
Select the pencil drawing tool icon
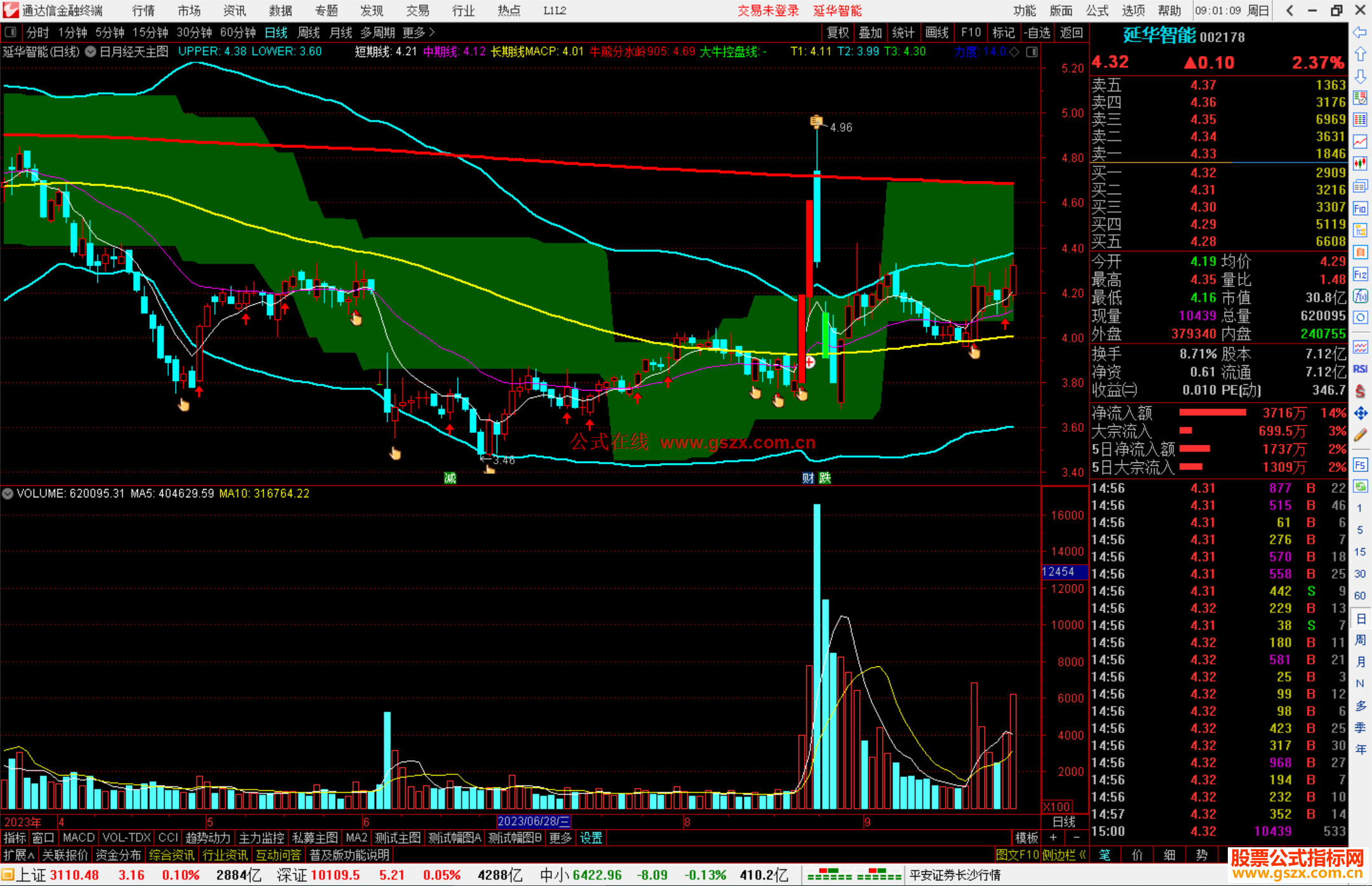1360,435
